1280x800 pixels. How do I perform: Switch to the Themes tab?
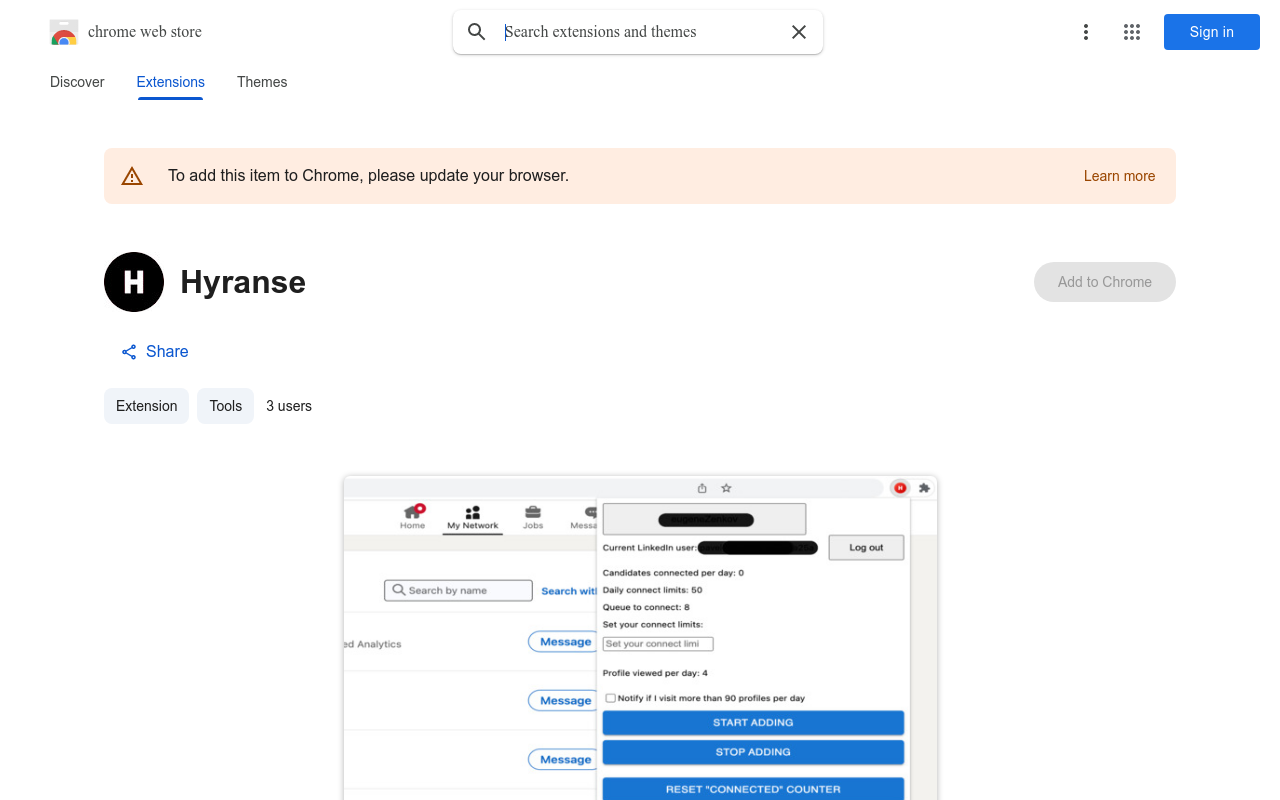click(262, 82)
